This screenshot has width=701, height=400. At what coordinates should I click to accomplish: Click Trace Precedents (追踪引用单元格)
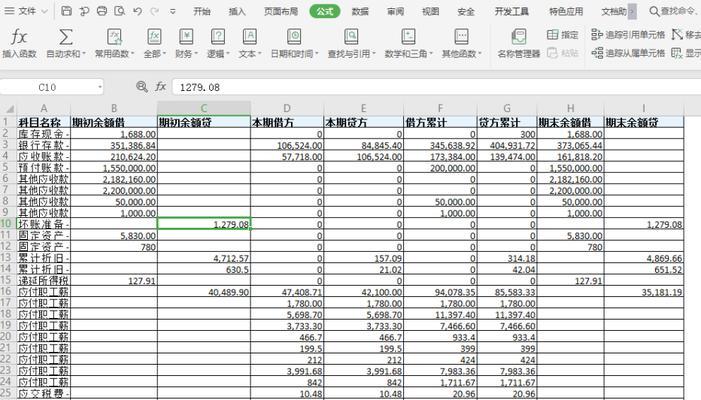[x=628, y=34]
